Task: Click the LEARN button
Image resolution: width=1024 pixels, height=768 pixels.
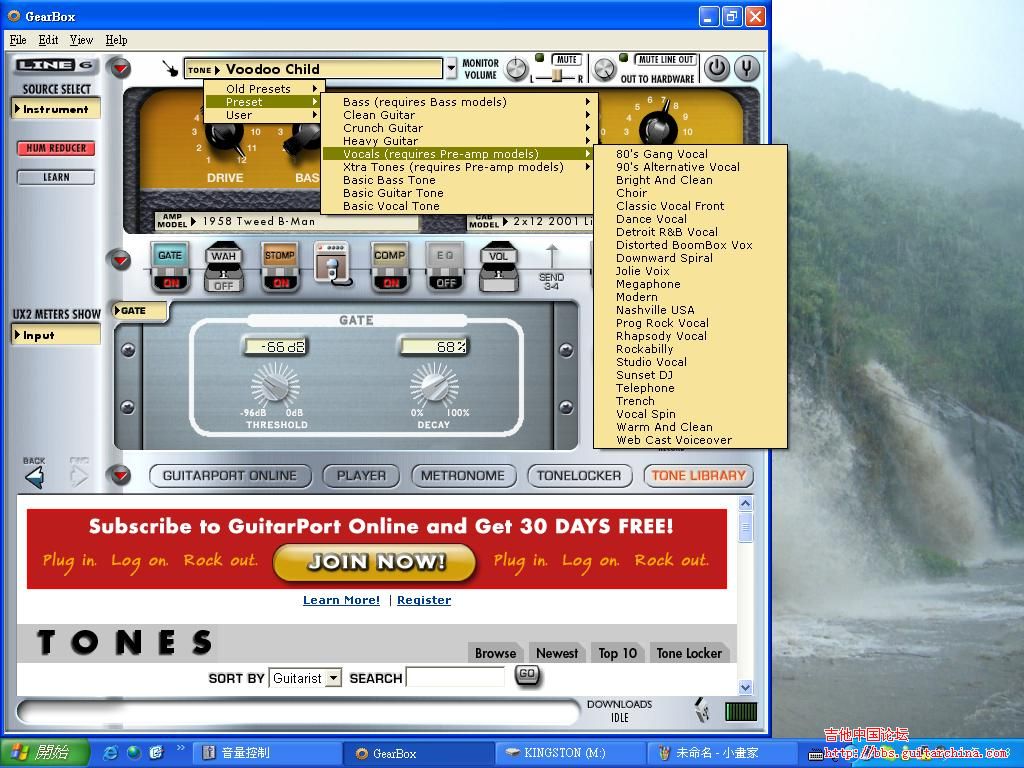Action: pyautogui.click(x=56, y=177)
